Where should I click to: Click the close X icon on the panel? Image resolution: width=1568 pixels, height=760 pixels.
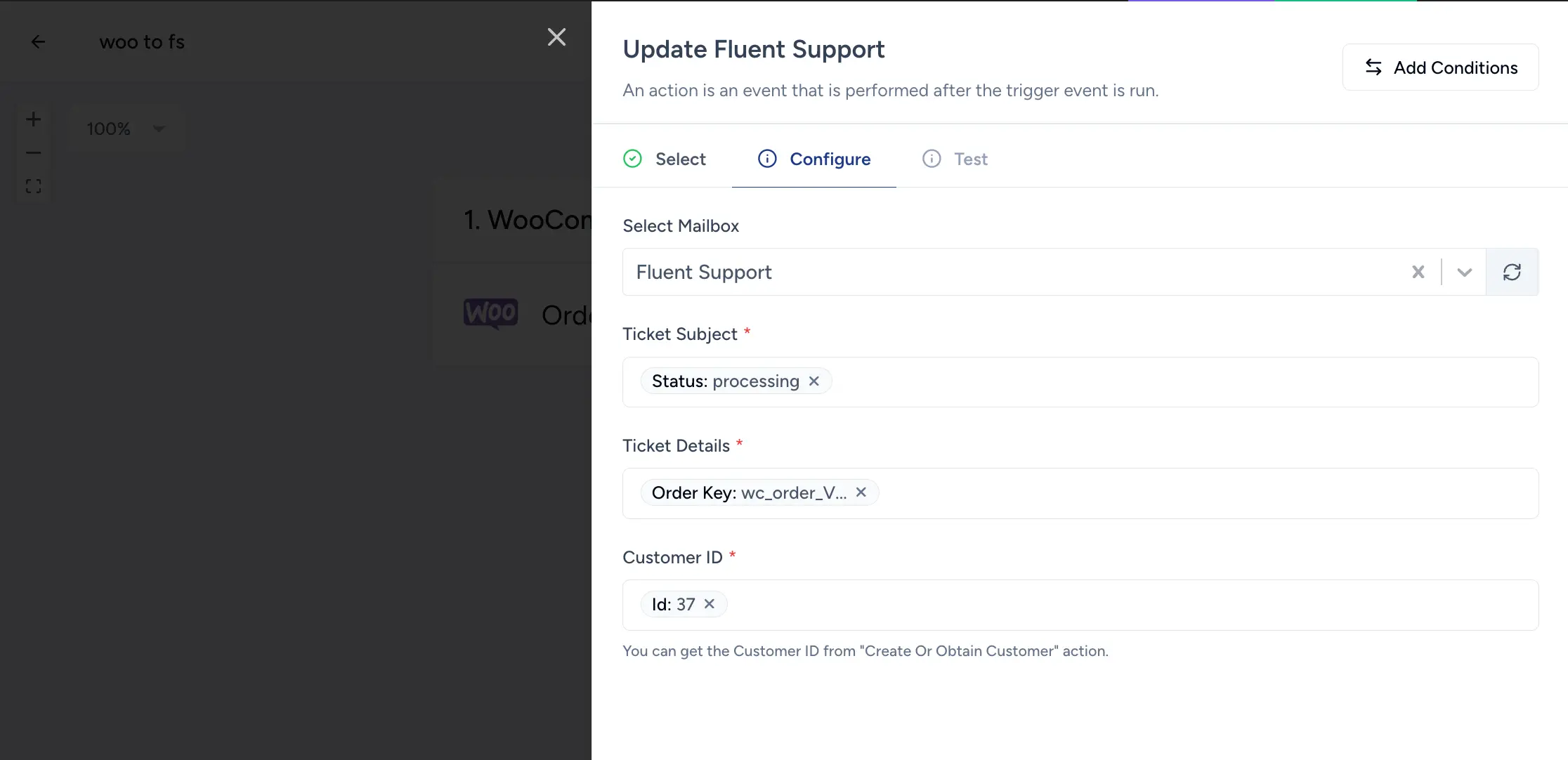pyautogui.click(x=557, y=36)
